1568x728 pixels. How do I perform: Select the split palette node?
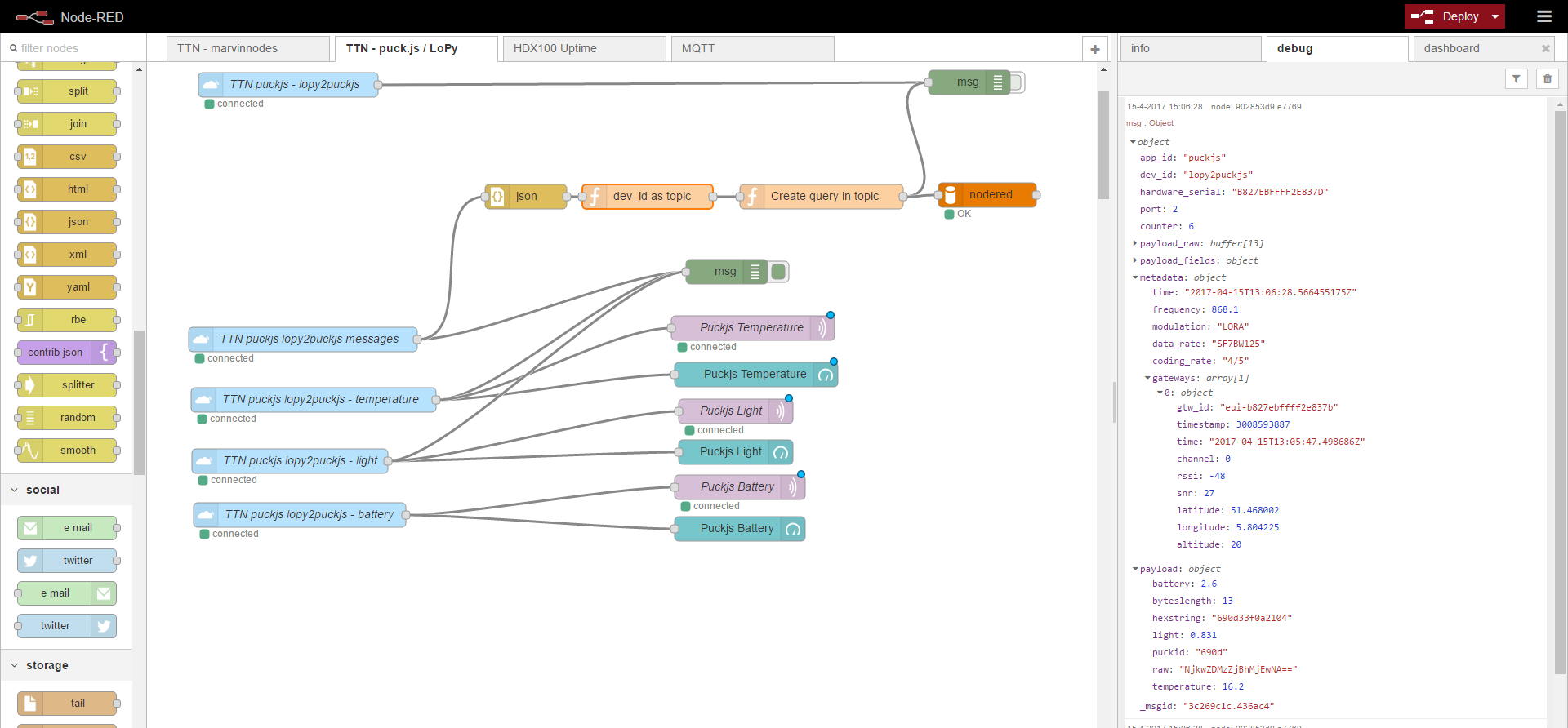(67, 91)
